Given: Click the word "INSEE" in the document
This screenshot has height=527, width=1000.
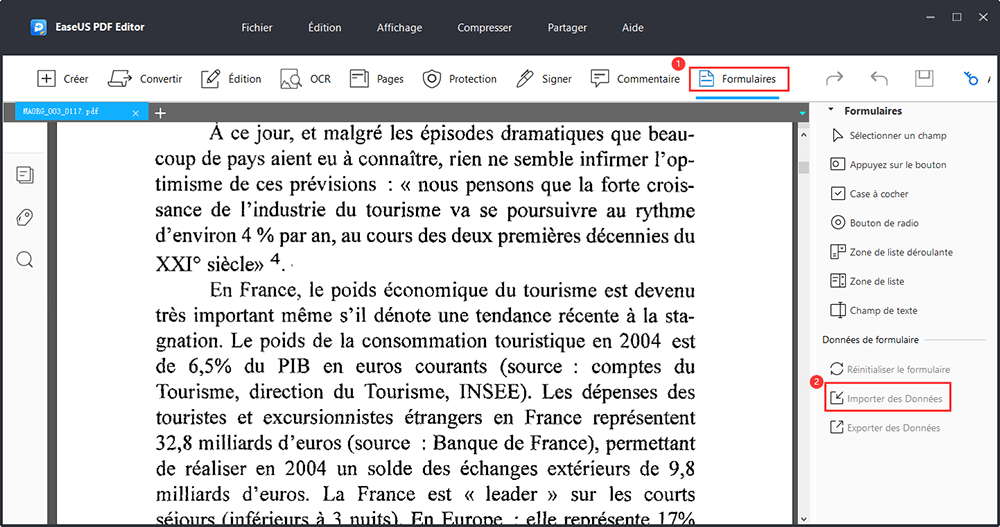Looking at the screenshot, I should click(x=489, y=391).
